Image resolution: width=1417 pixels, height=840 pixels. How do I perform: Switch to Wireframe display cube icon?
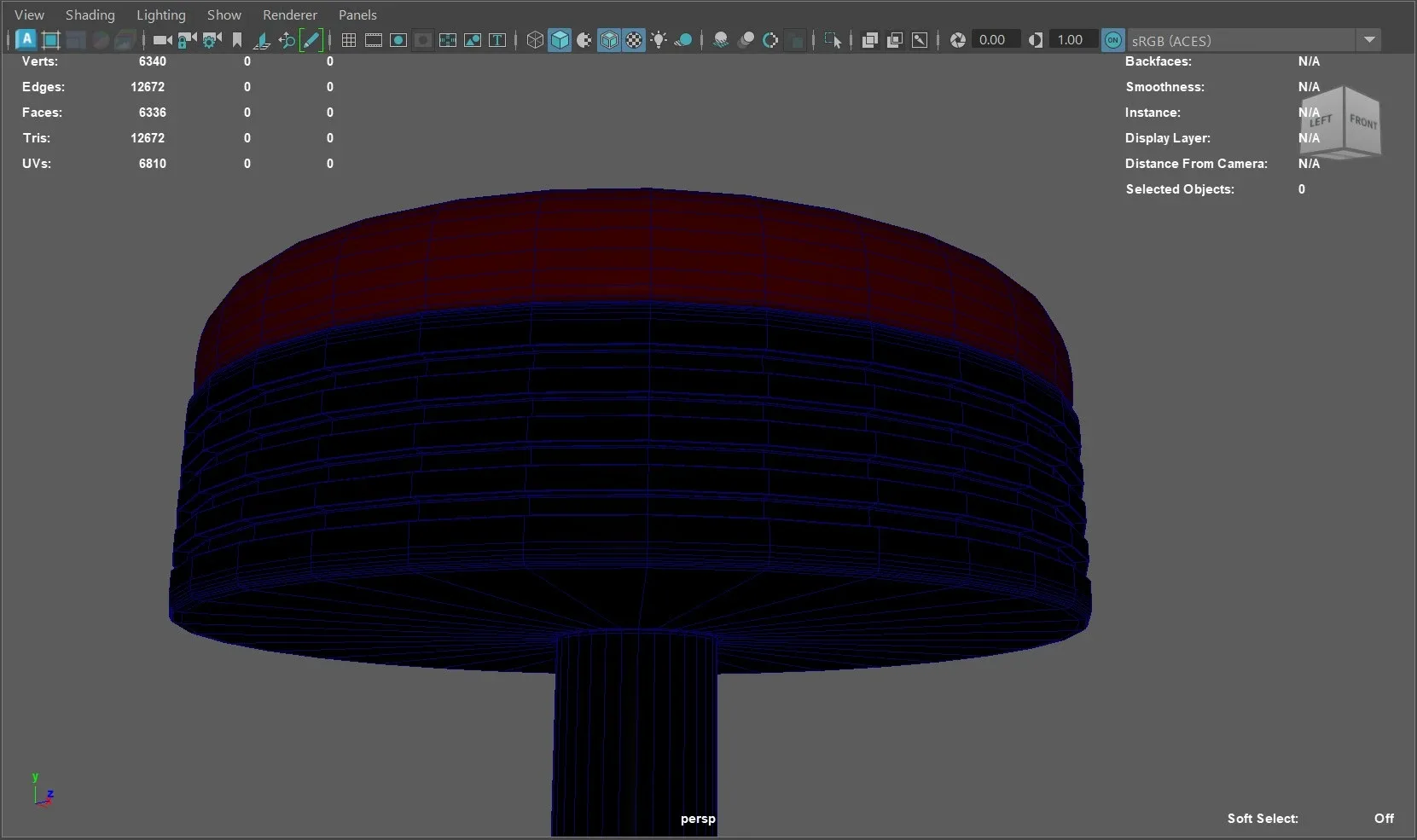tap(535, 40)
